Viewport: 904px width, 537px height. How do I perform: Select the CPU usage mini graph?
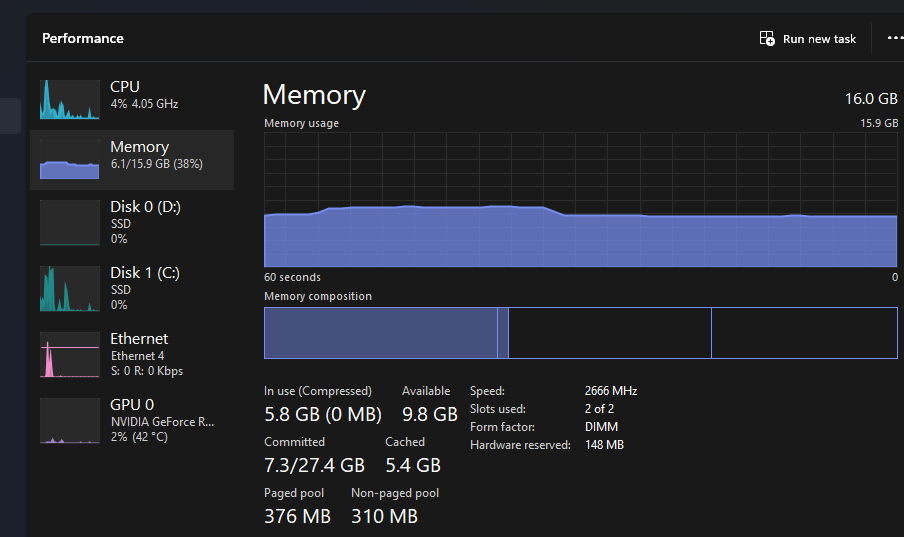(70, 100)
